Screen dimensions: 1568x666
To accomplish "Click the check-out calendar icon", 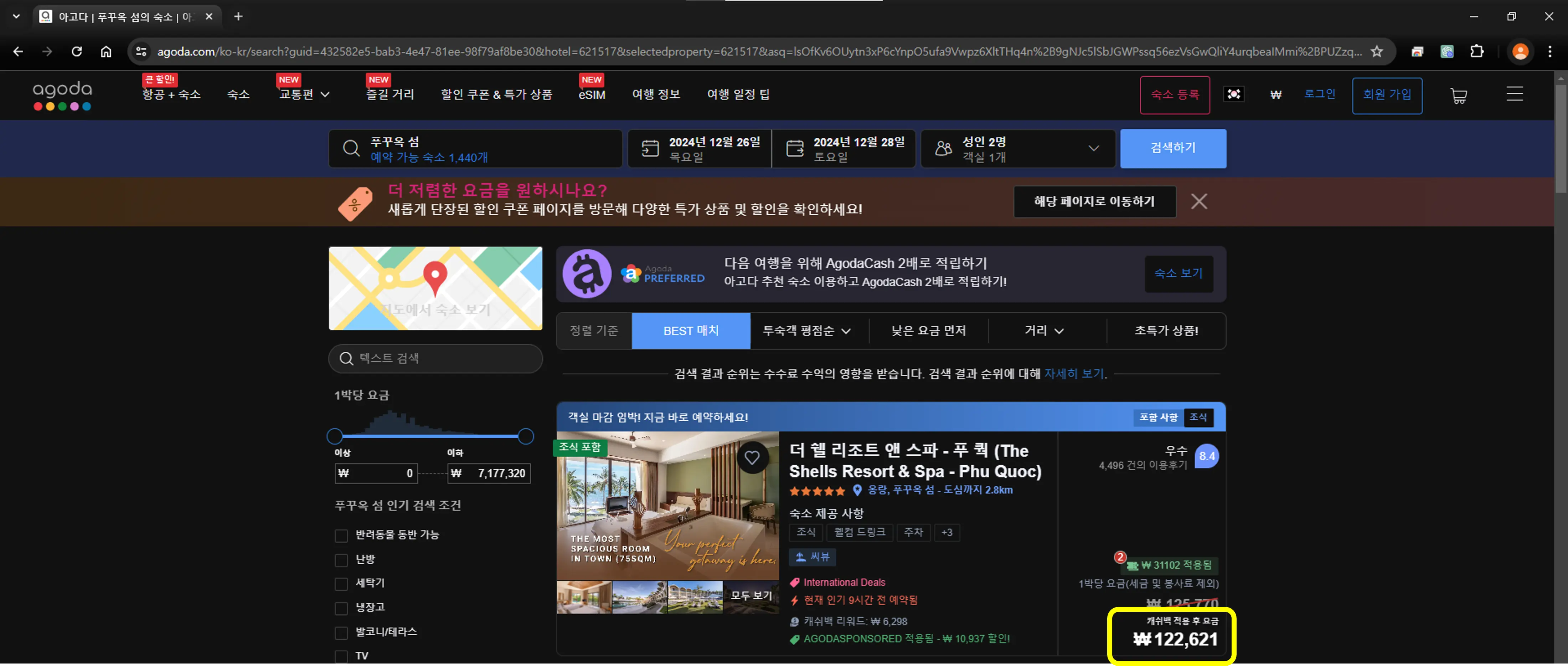I will coord(795,148).
